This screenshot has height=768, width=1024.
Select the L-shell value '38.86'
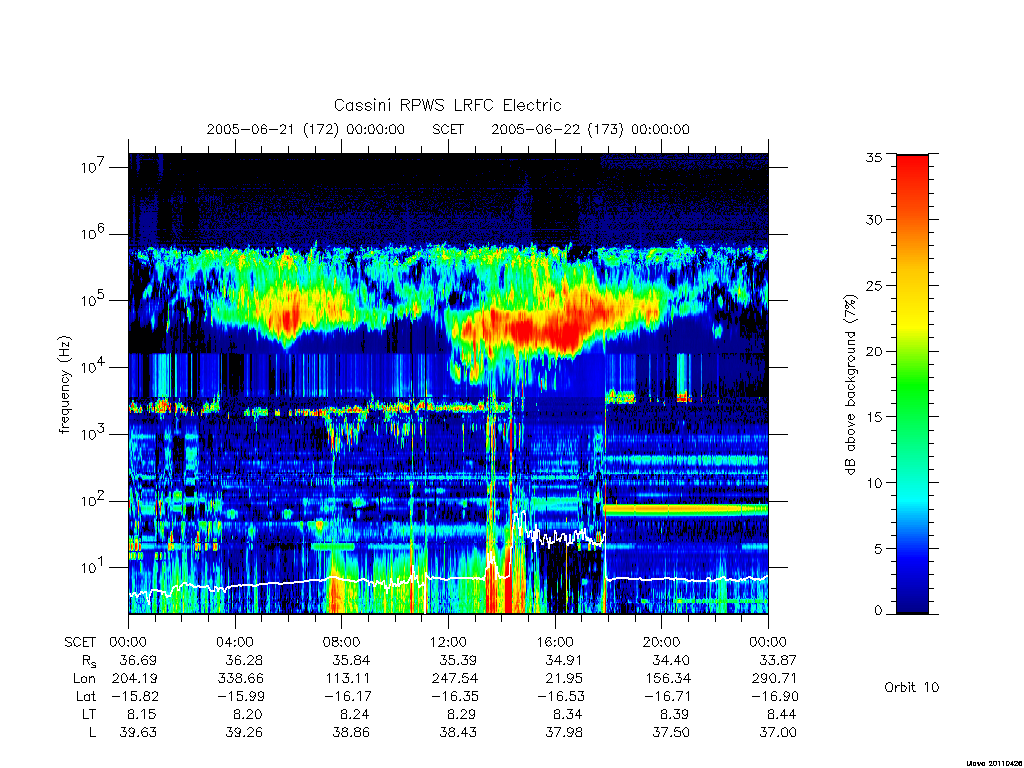coord(351,733)
